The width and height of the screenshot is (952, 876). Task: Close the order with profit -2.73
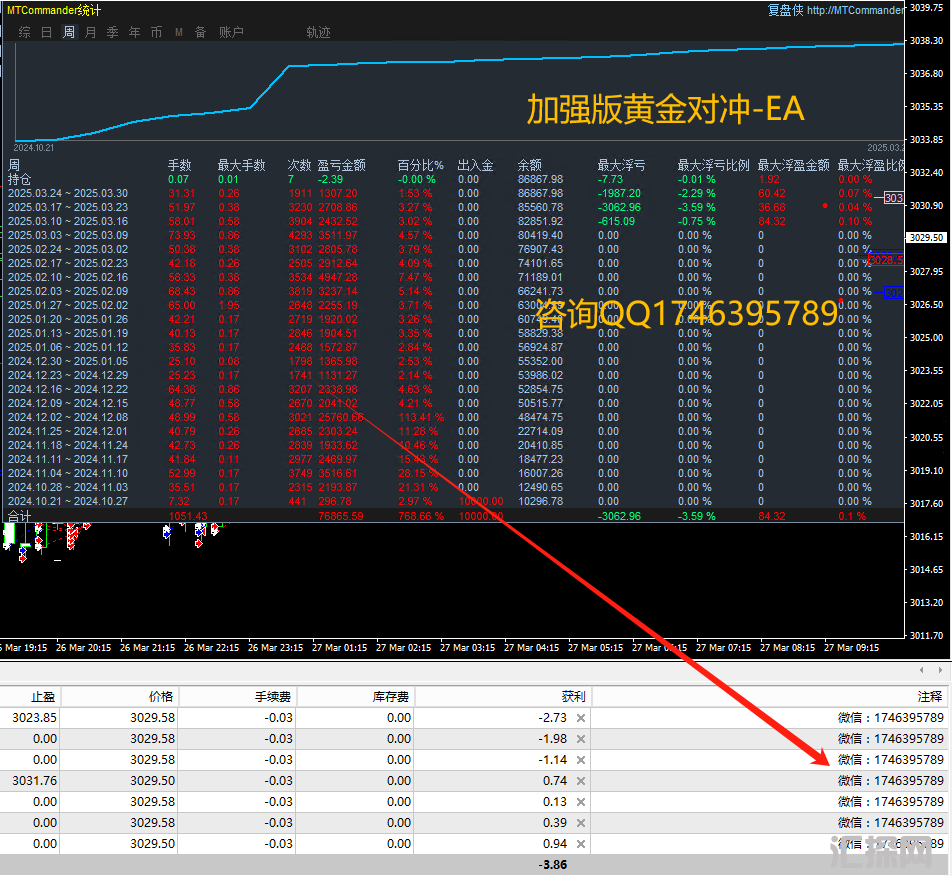581,718
